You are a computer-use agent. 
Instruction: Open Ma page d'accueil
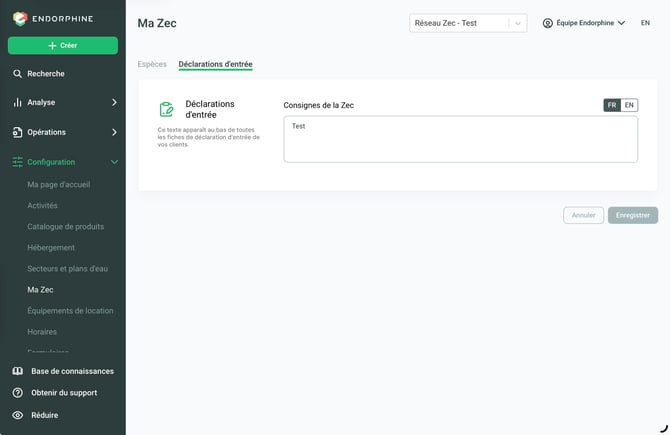coord(59,185)
